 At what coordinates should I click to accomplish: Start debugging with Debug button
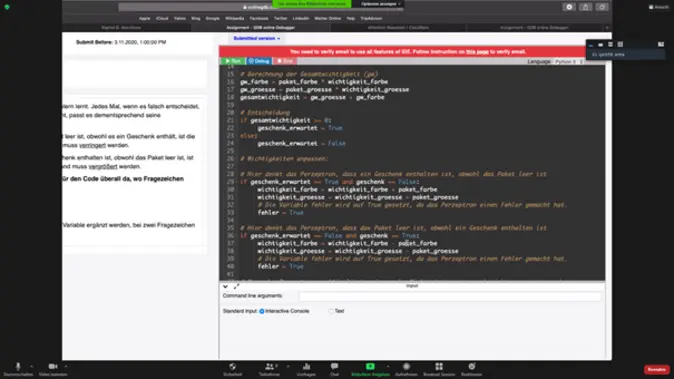point(259,61)
